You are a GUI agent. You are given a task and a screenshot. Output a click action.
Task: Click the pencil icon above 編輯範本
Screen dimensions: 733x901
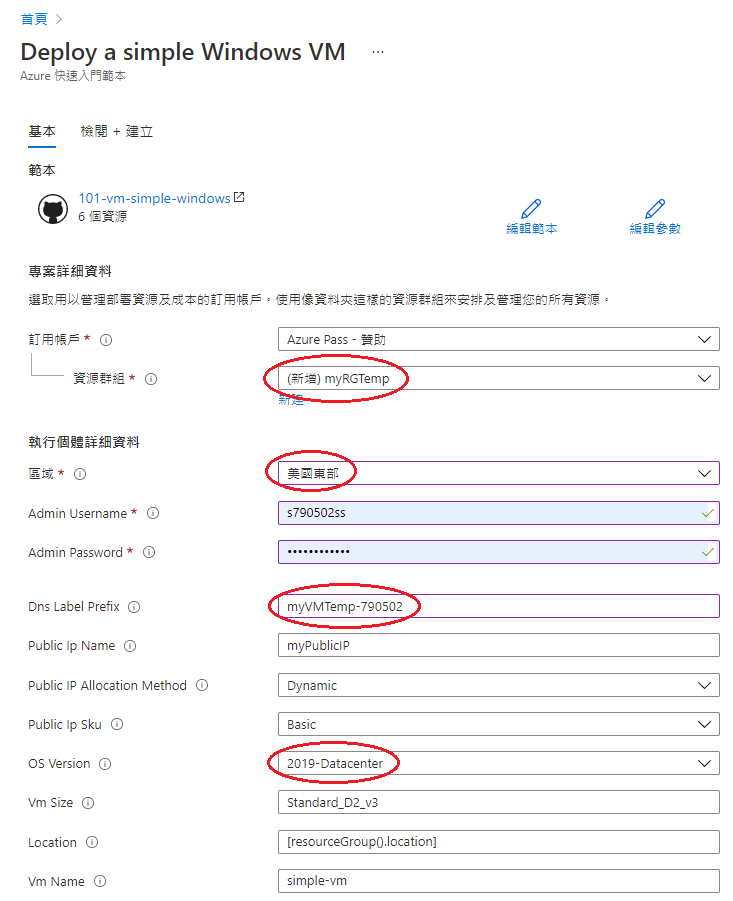pyautogui.click(x=531, y=209)
